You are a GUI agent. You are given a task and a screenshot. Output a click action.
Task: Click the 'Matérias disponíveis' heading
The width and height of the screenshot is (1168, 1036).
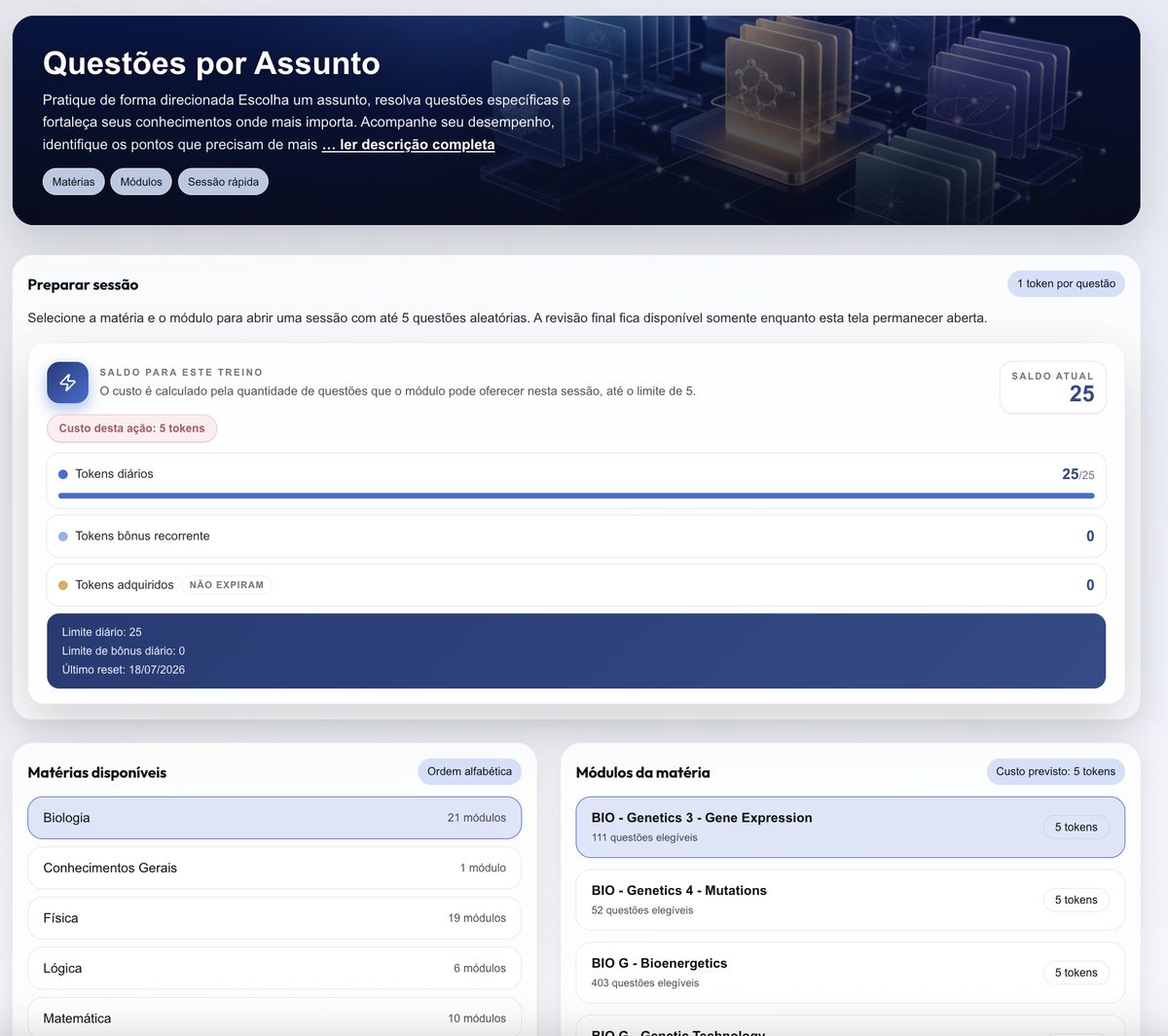[97, 773]
